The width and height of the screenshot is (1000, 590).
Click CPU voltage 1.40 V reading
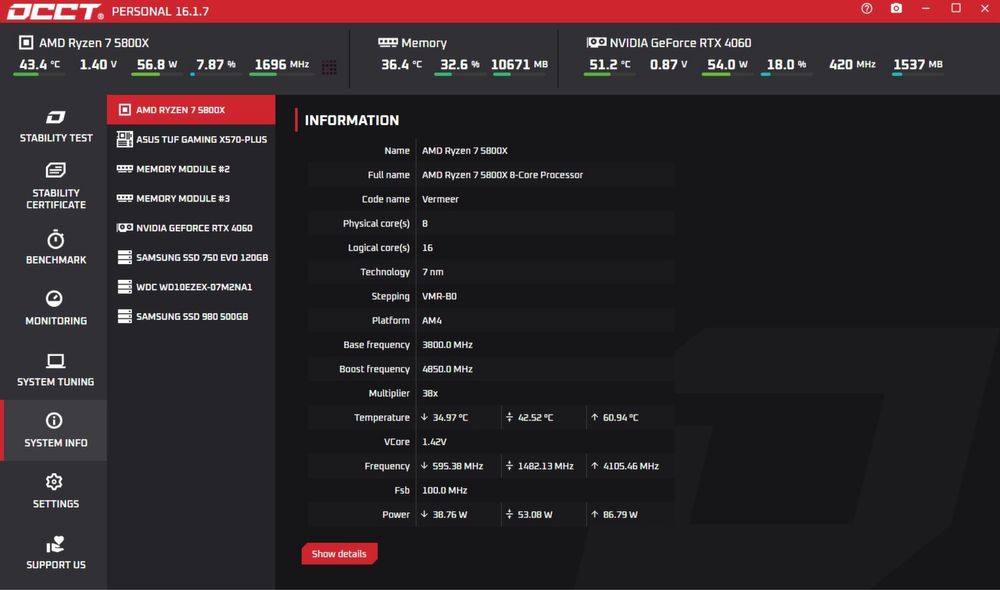tap(98, 64)
